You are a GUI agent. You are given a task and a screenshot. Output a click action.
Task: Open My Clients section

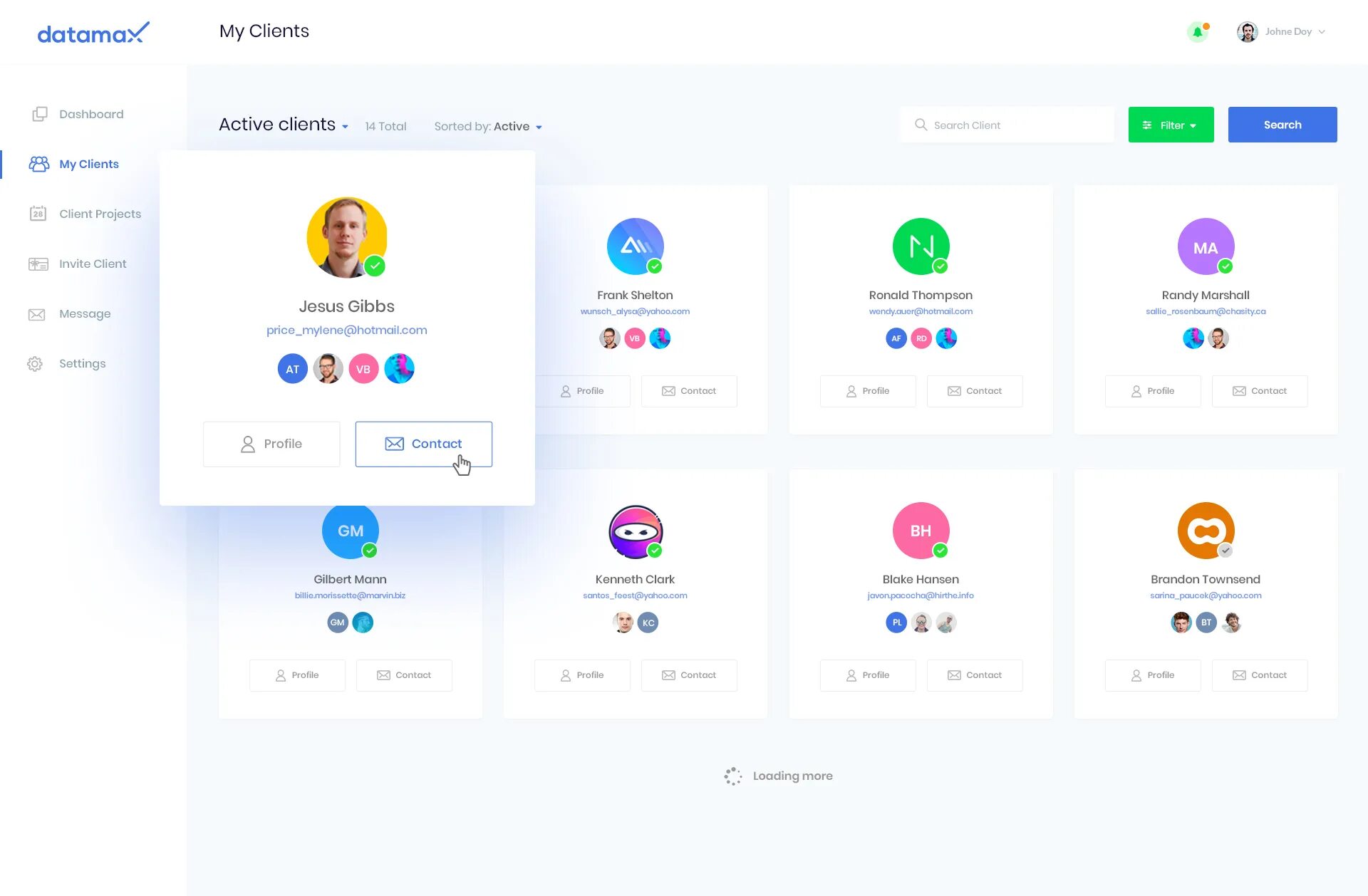coord(88,163)
